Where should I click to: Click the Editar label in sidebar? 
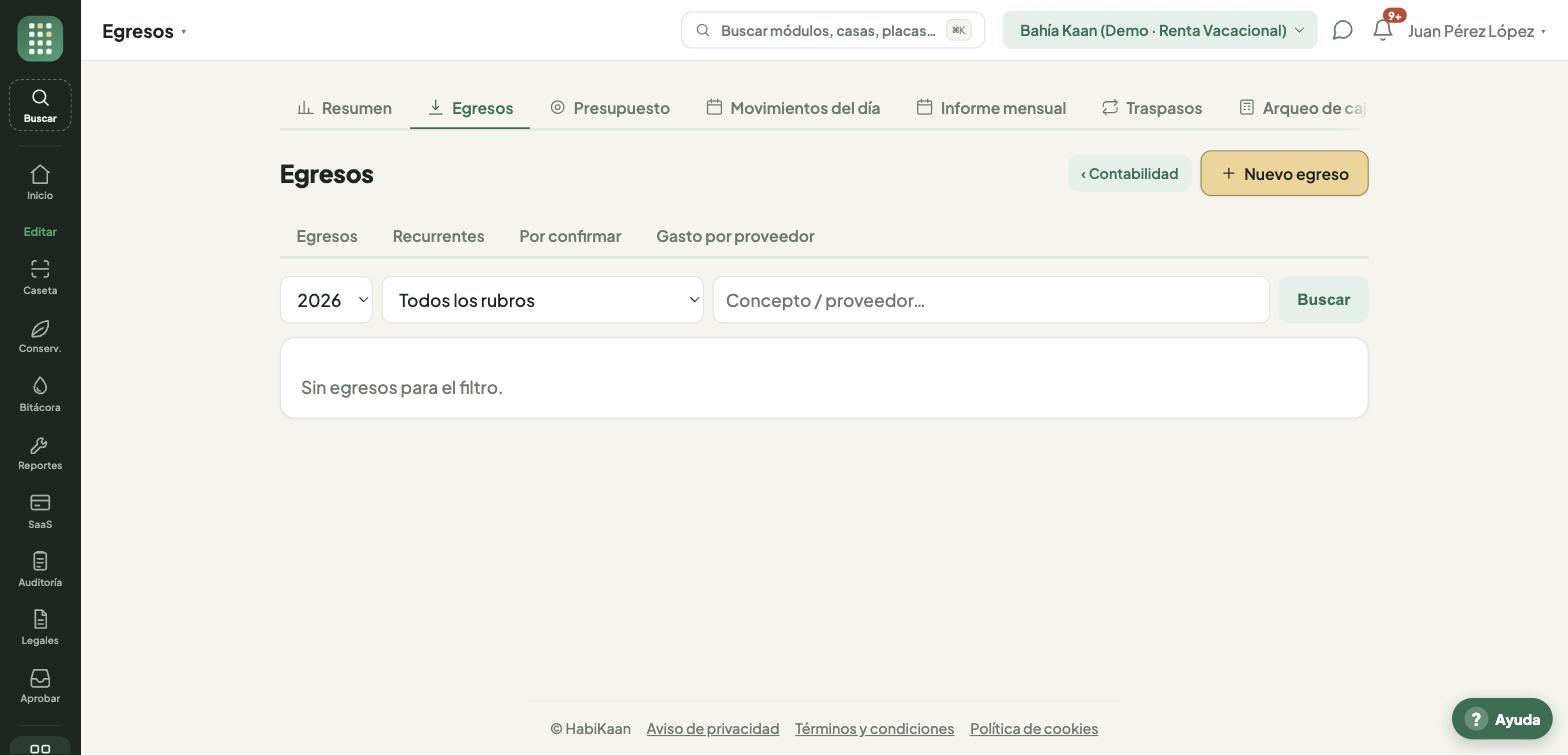click(x=40, y=231)
